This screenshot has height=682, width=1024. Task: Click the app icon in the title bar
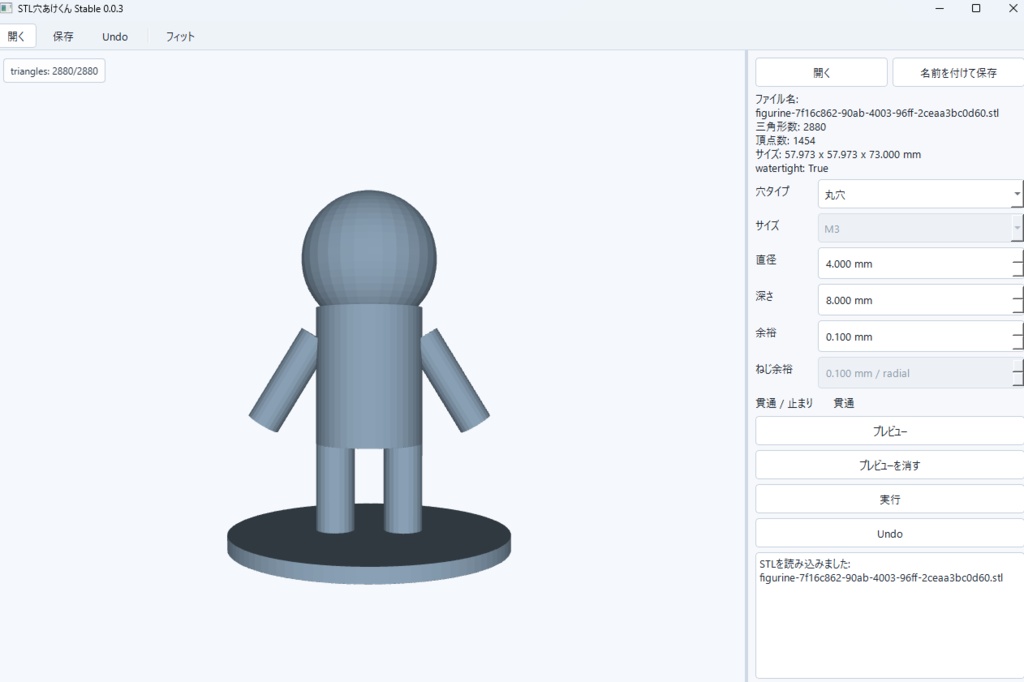click(x=7, y=8)
